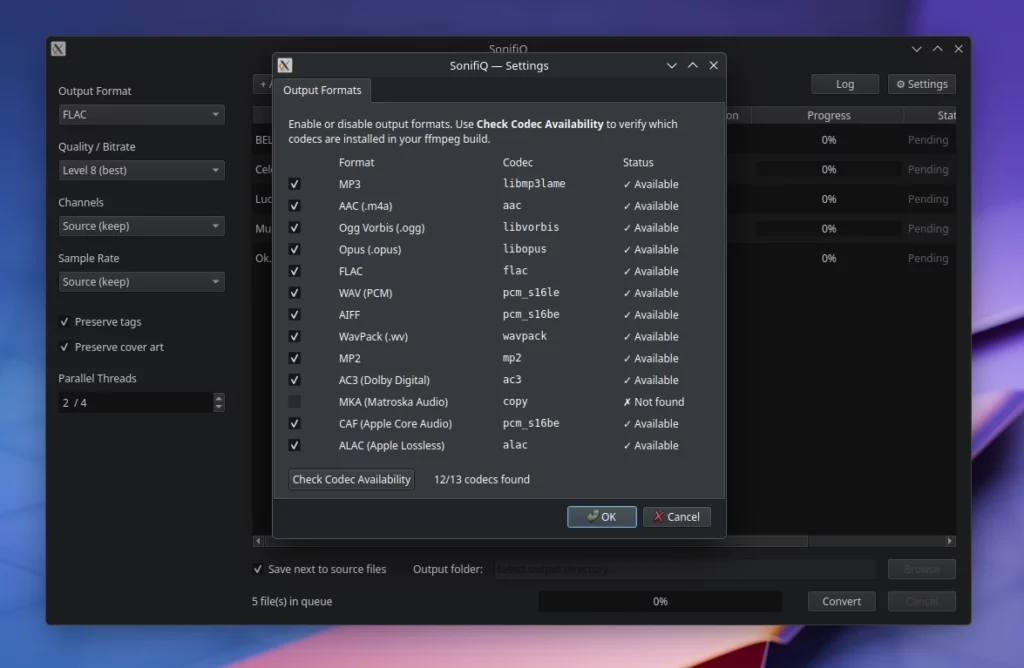Select the libopus codec cell
1024x668 pixels.
click(x=524, y=249)
